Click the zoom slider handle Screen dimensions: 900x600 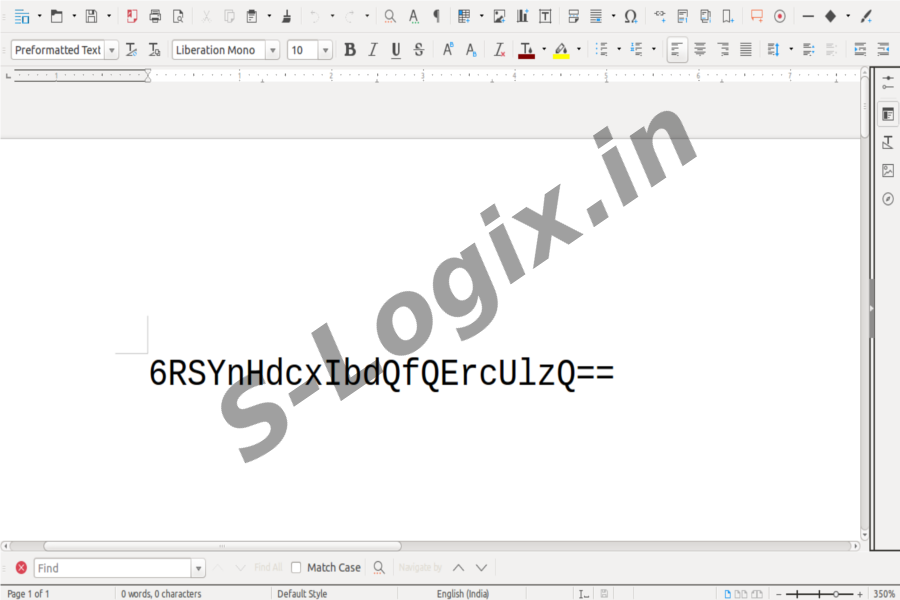pyautogui.click(x=836, y=594)
